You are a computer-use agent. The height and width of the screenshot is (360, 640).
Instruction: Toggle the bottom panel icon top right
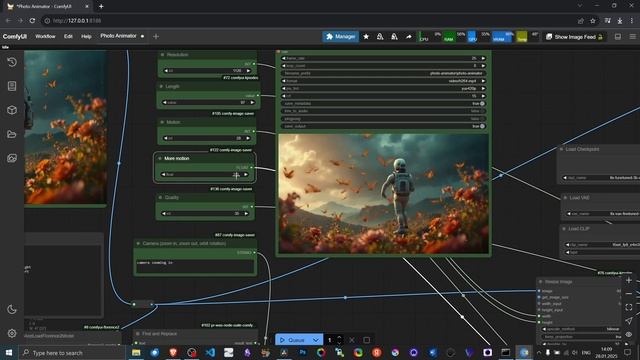coord(618,37)
